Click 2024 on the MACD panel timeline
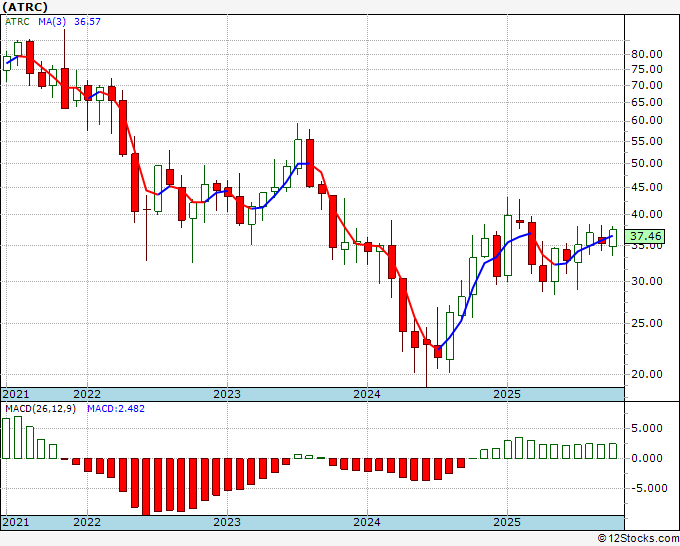The height and width of the screenshot is (546, 680). 367,523
